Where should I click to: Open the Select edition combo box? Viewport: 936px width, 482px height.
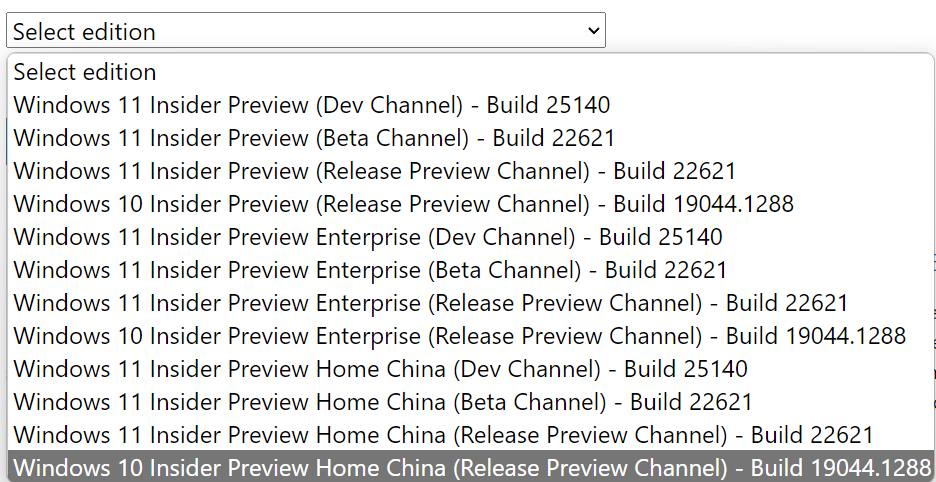(x=306, y=30)
